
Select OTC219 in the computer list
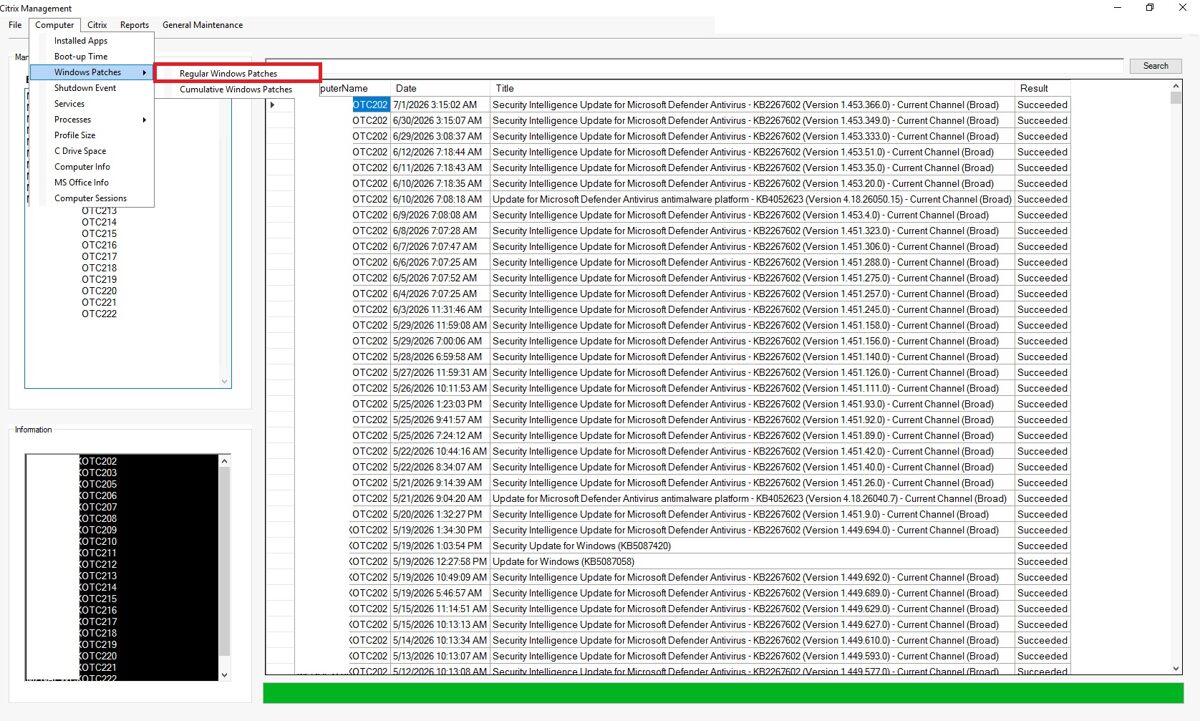point(99,280)
